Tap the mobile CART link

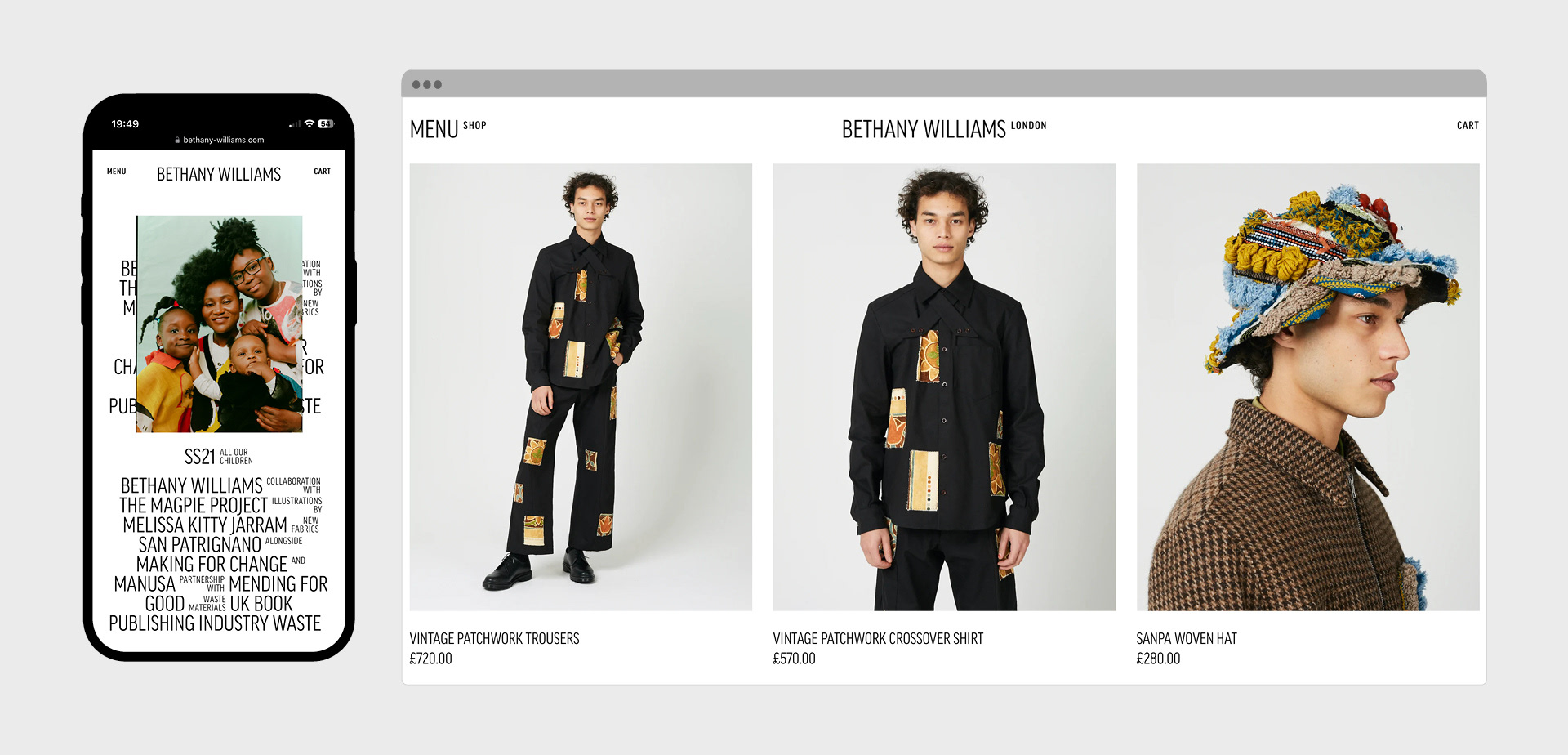[x=323, y=172]
